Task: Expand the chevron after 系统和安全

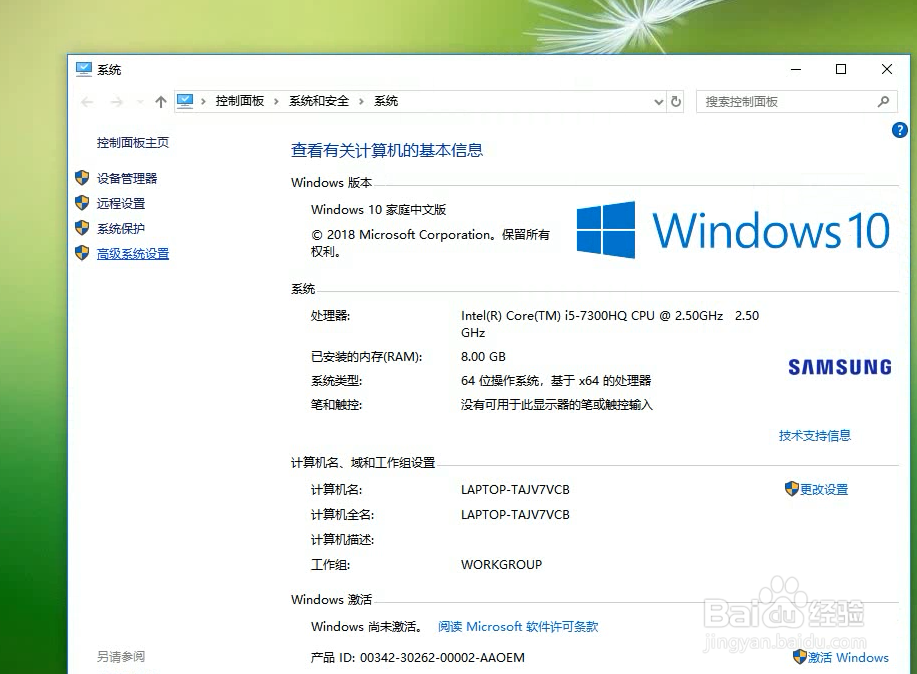Action: pyautogui.click(x=361, y=102)
